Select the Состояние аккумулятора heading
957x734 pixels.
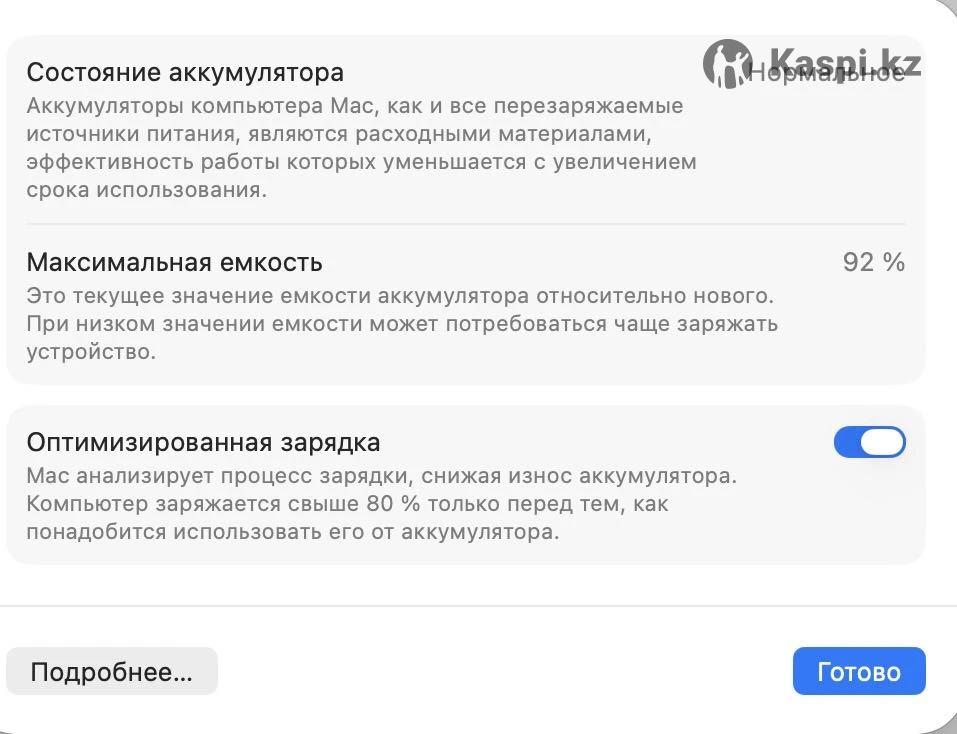[185, 73]
